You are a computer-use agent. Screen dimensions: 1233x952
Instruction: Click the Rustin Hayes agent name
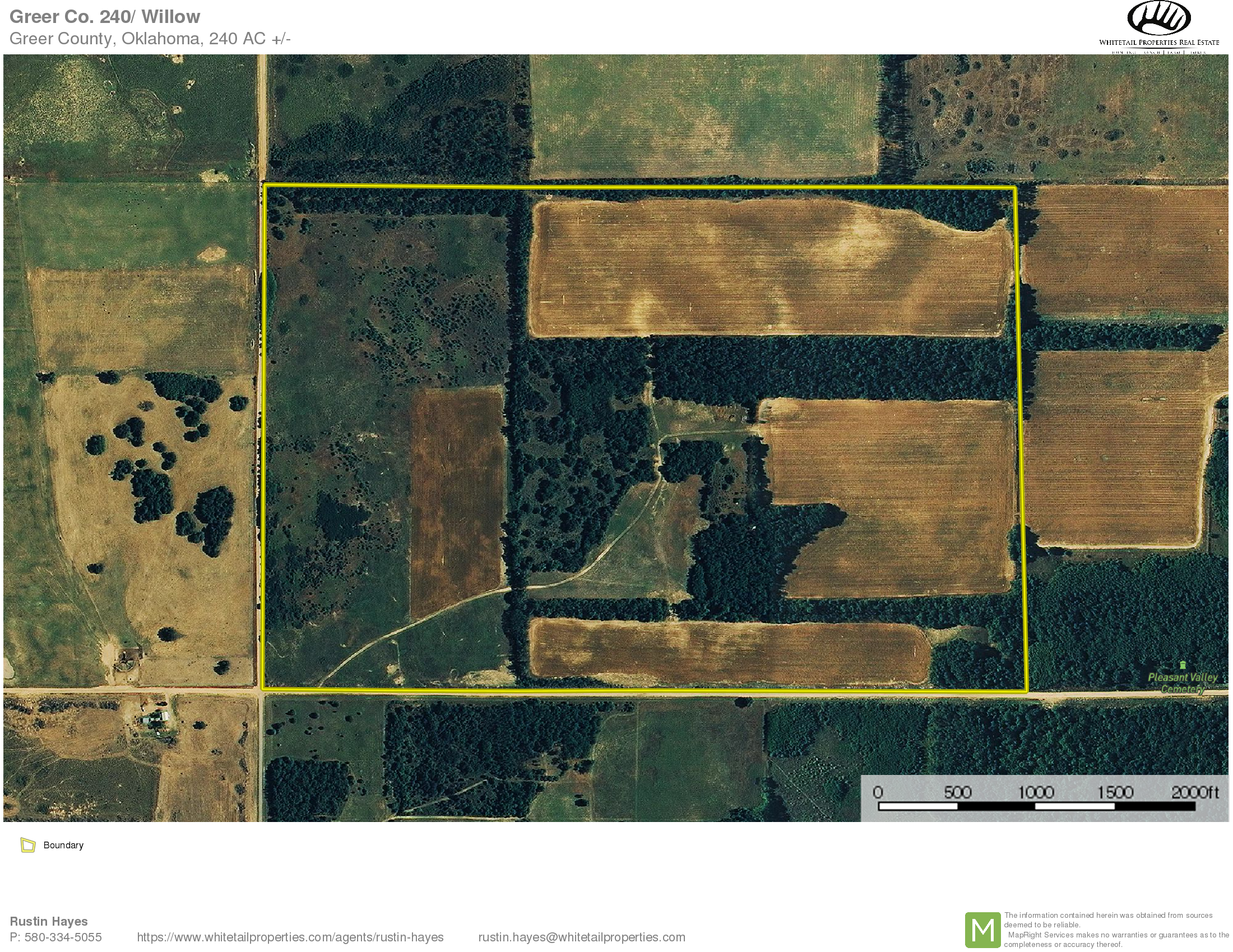(x=49, y=921)
